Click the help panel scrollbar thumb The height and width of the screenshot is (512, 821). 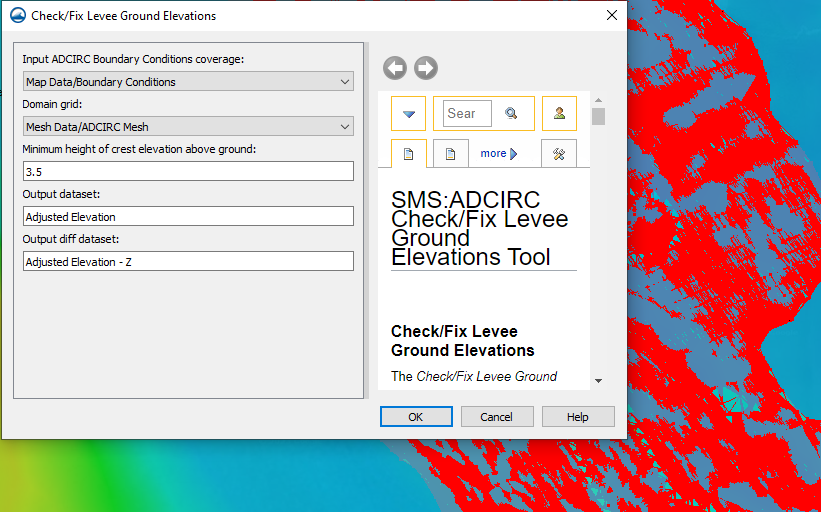[x=598, y=116]
